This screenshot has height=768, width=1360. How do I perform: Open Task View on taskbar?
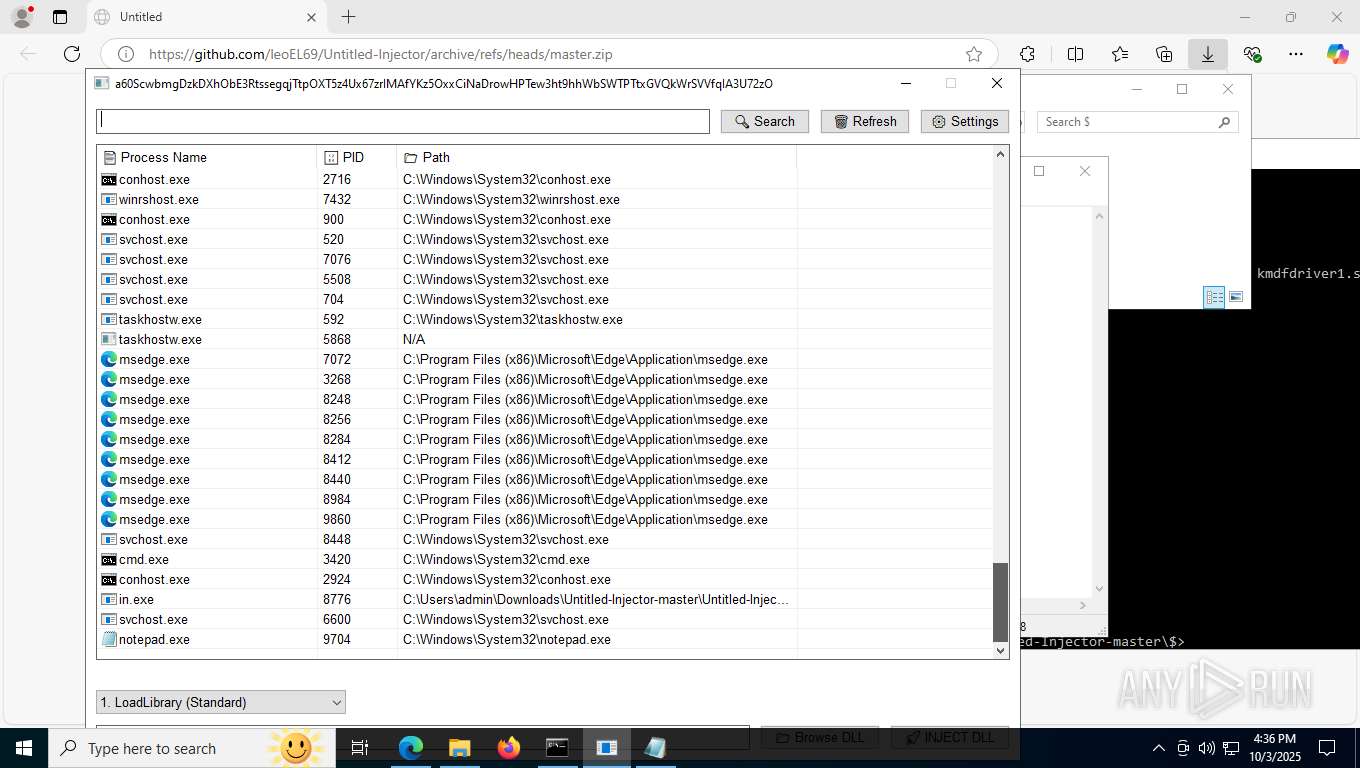[x=360, y=748]
